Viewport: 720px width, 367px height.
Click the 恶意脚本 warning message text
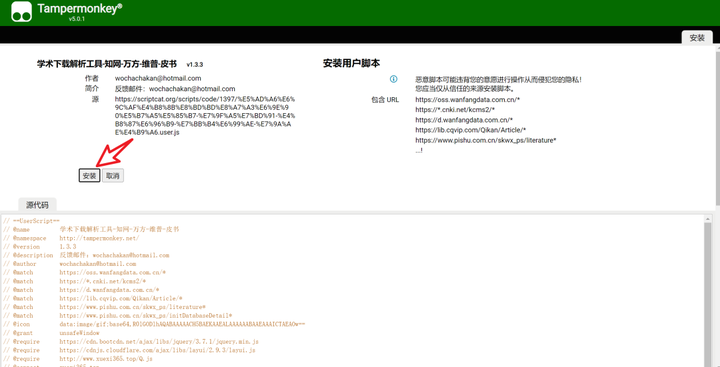coord(498,84)
